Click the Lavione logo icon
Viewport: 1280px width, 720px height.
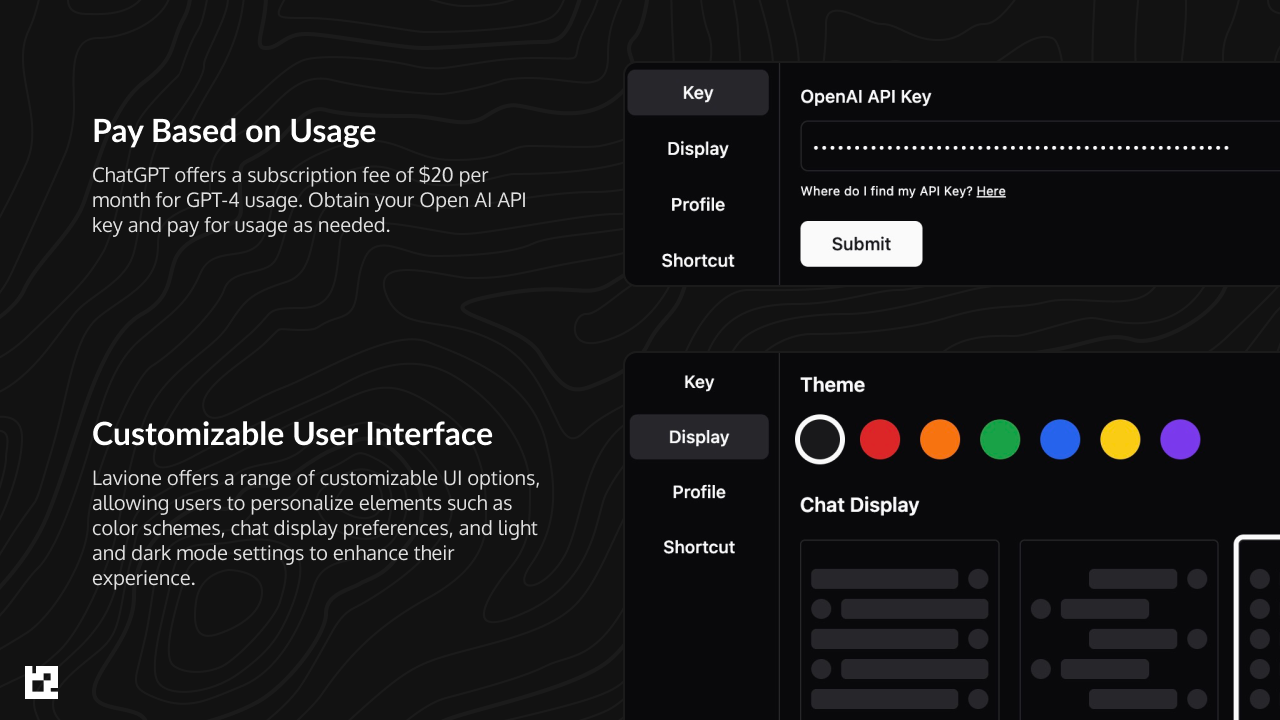[42, 682]
